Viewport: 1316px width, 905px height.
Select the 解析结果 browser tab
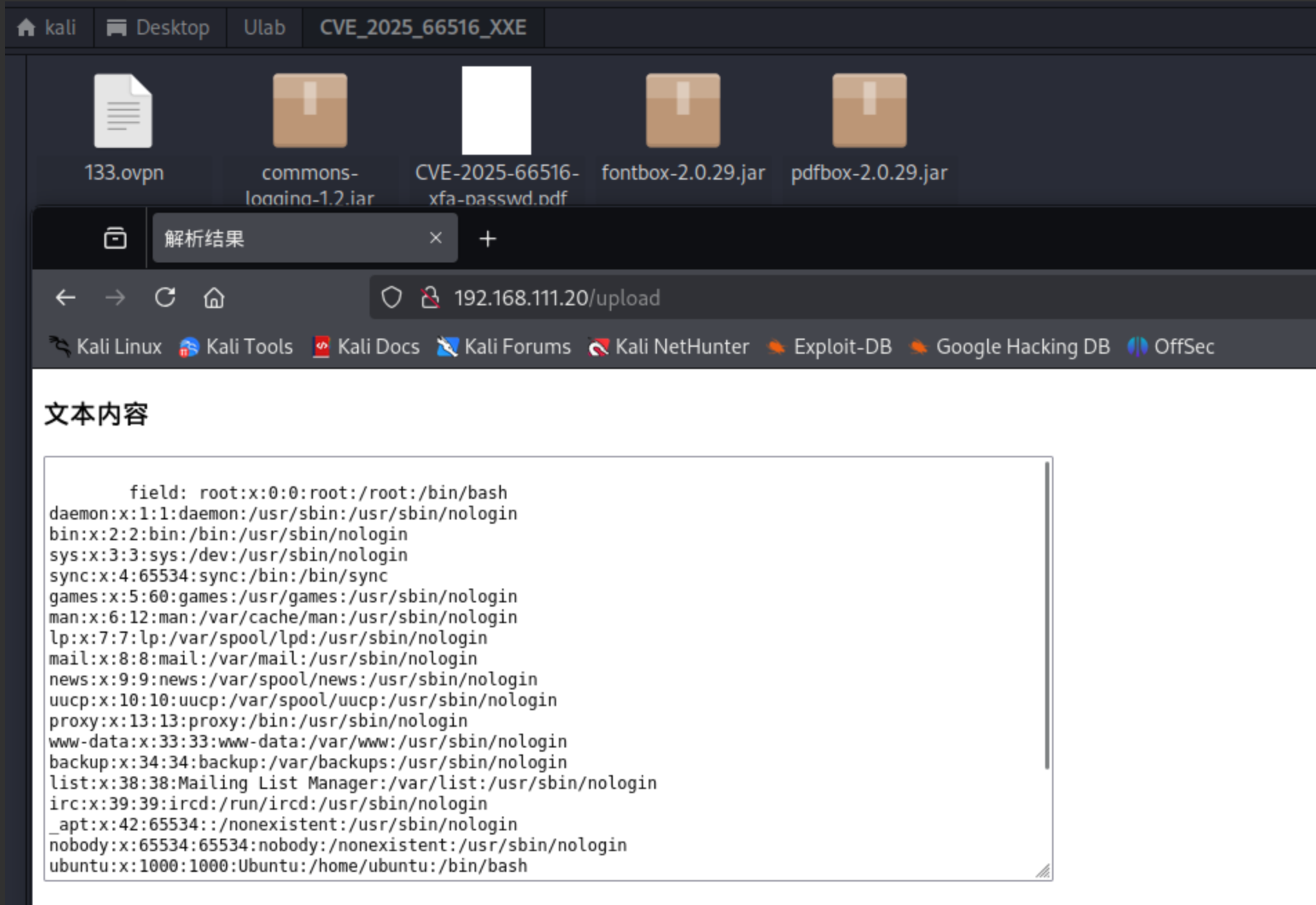click(276, 238)
